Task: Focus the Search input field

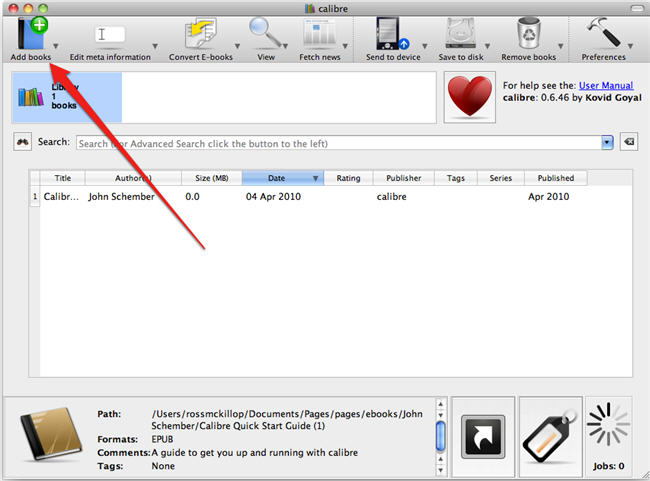Action: [339, 143]
